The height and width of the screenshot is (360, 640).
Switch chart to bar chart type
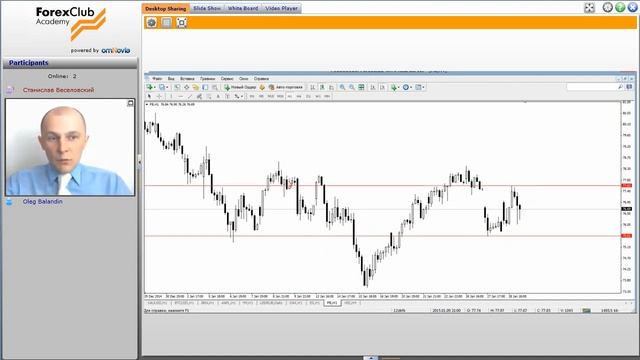312,87
